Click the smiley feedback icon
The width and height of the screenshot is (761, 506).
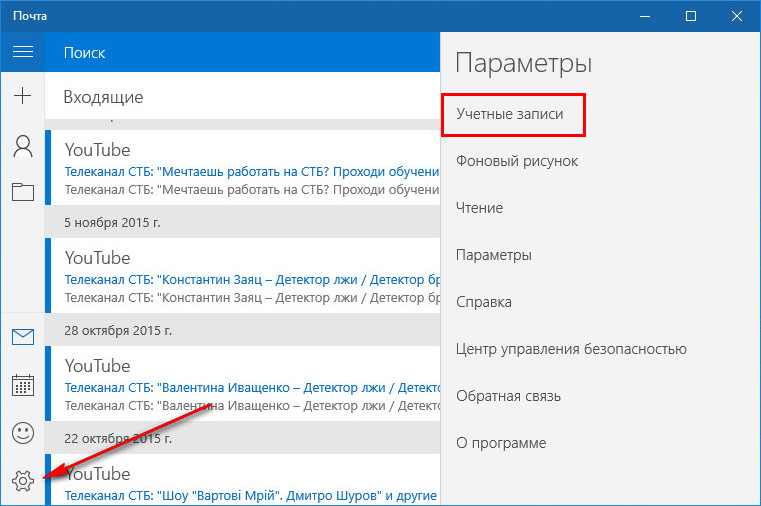pos(22,433)
